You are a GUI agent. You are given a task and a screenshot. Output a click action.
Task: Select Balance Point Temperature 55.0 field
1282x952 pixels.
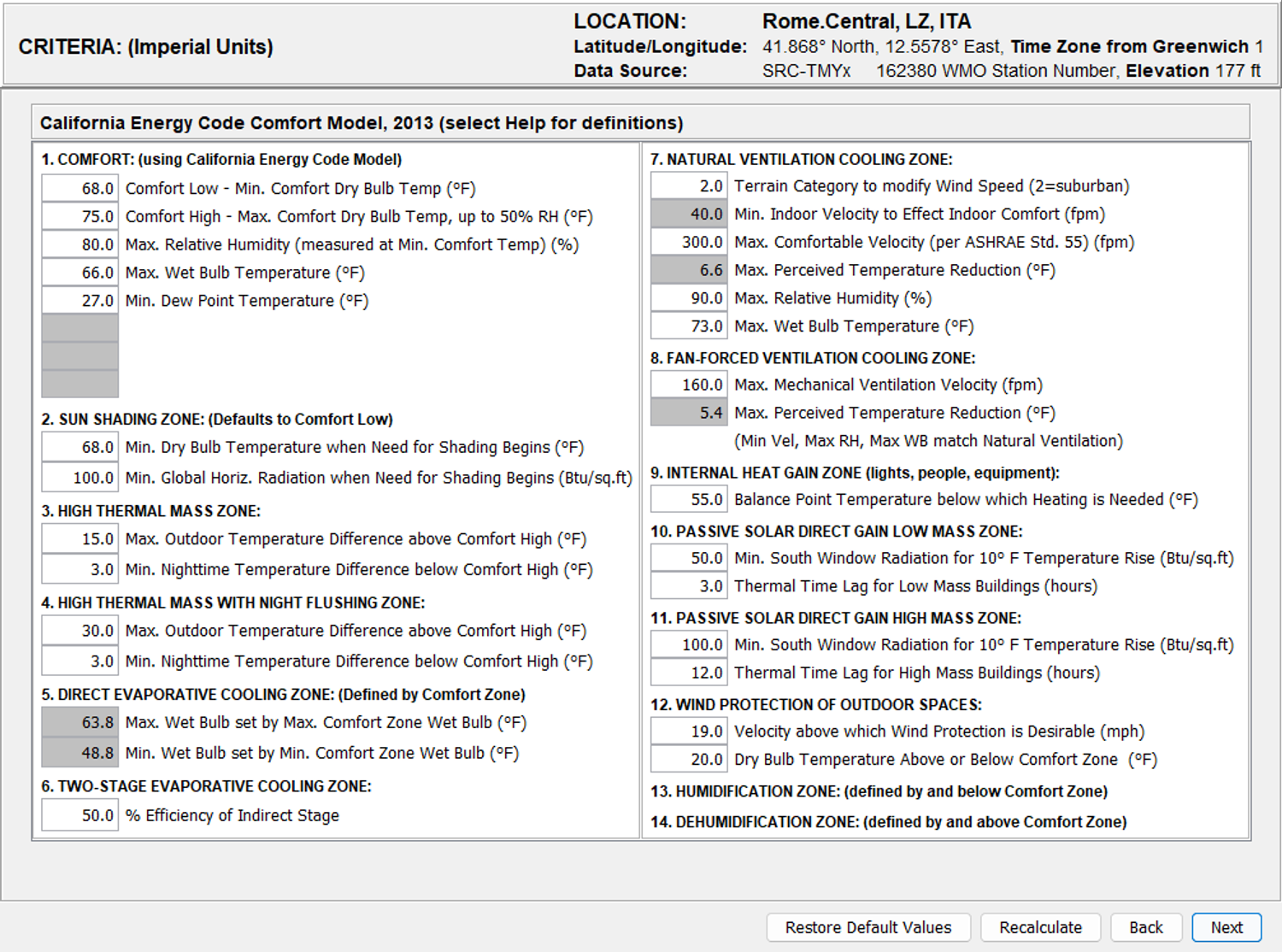pyautogui.click(x=689, y=499)
